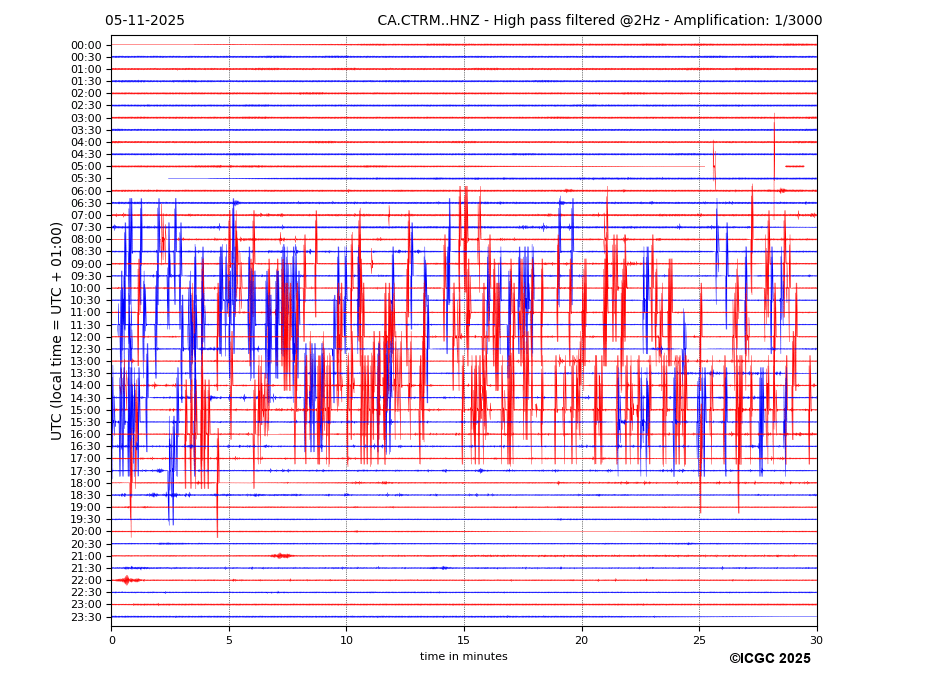Viewport: 927px width, 696px height.
Task: Select the 06:00 time row label
Action: [x=86, y=191]
